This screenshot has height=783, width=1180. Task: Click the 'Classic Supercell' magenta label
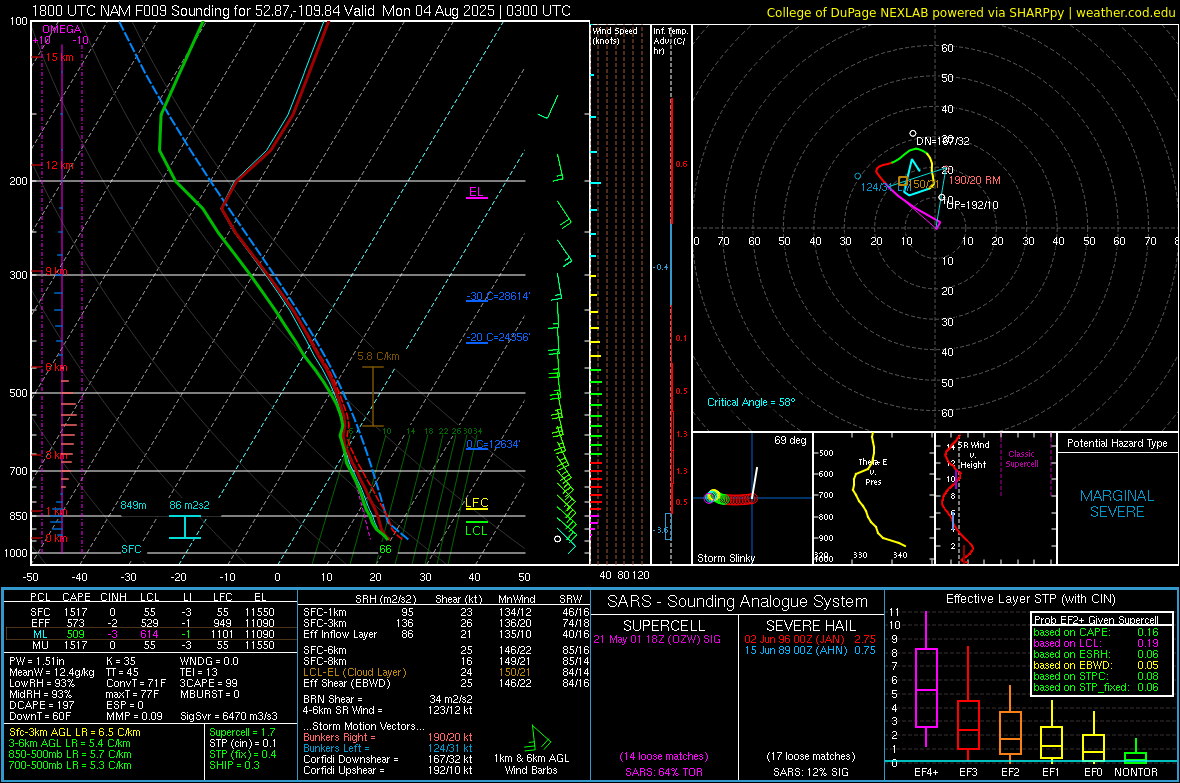click(x=1021, y=459)
